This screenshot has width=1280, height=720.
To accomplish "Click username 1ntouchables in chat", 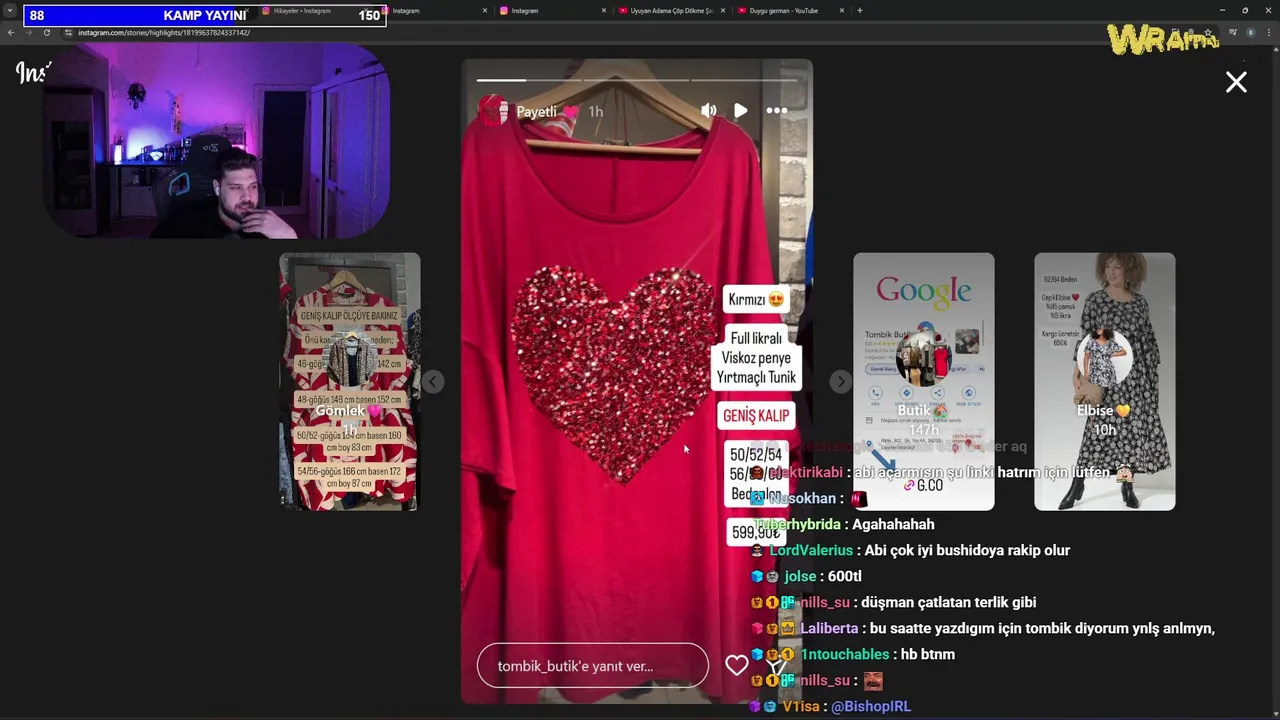I will (x=844, y=654).
